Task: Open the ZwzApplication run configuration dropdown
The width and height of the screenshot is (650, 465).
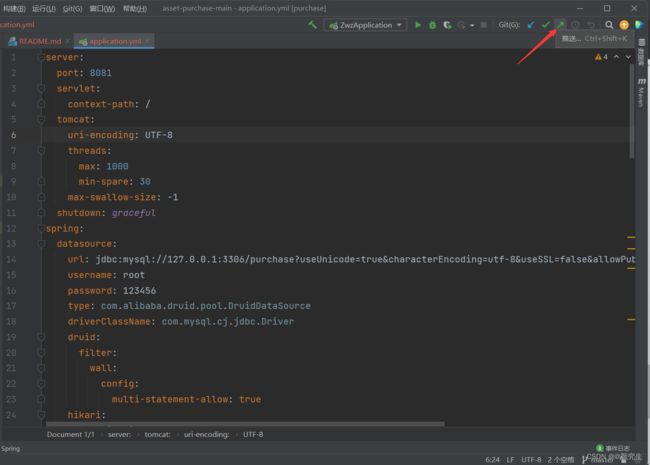Action: point(366,25)
